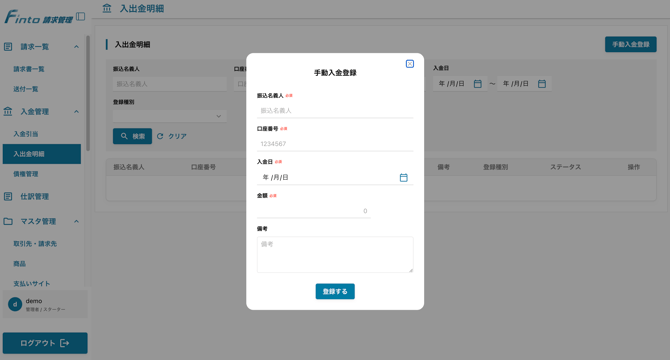The height and width of the screenshot is (360, 670).
Task: Open 入金引当 in sidebar
Action: pyautogui.click(x=26, y=134)
